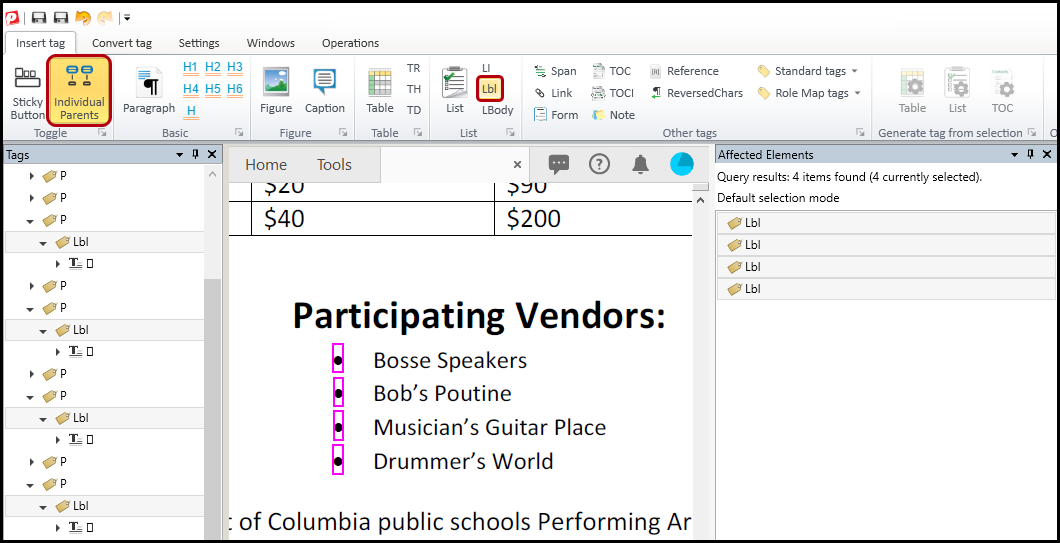Insert a TH table header tag
The height and width of the screenshot is (543, 1060).
click(414, 89)
